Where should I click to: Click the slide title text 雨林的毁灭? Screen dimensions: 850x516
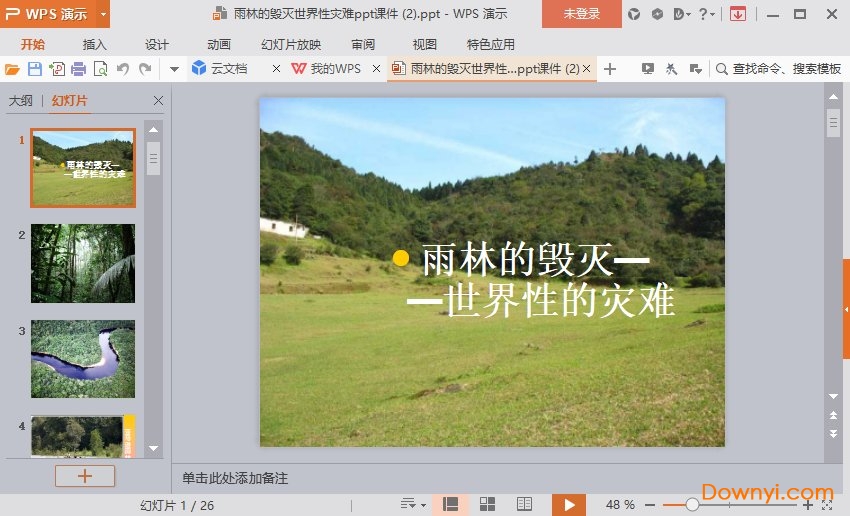click(x=517, y=260)
